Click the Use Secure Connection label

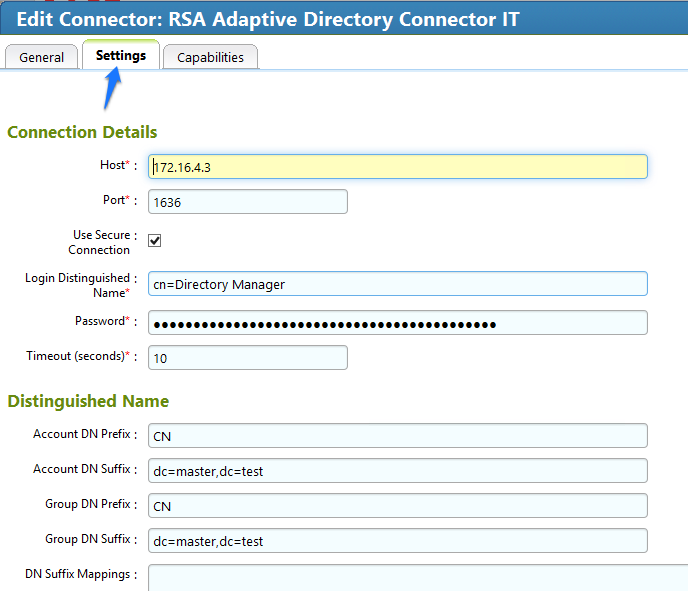[101, 242]
